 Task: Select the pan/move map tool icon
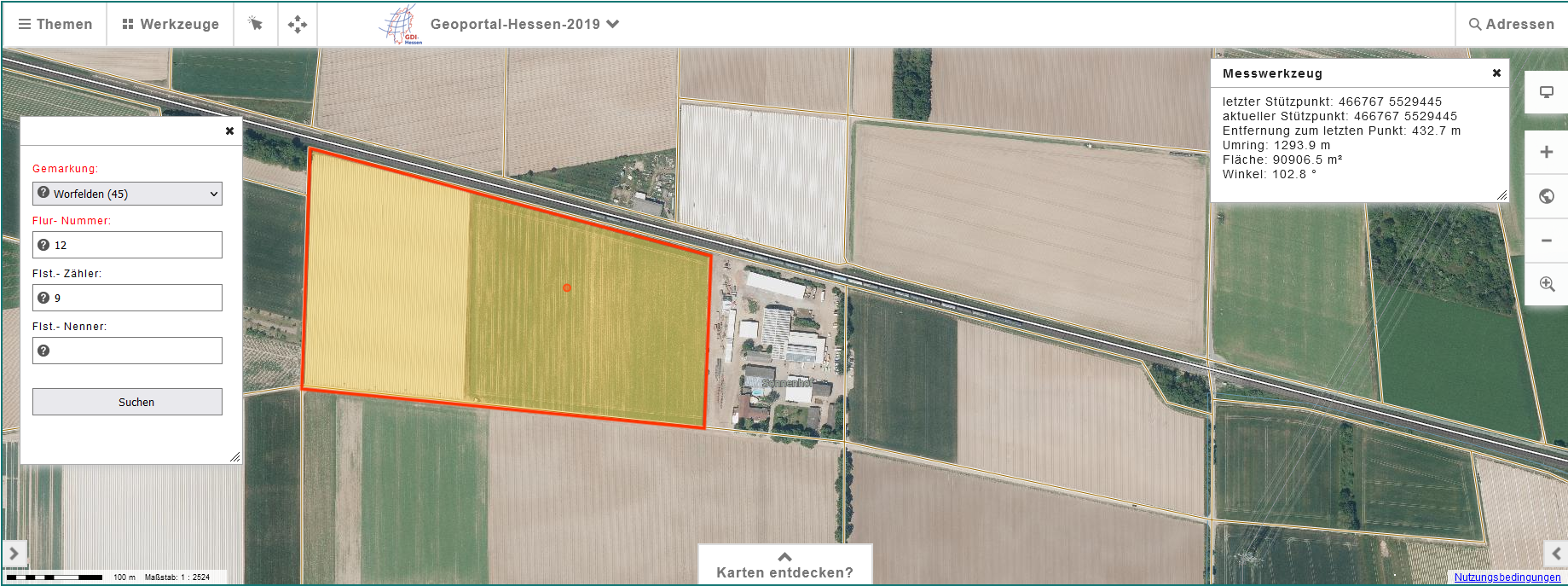tap(297, 24)
